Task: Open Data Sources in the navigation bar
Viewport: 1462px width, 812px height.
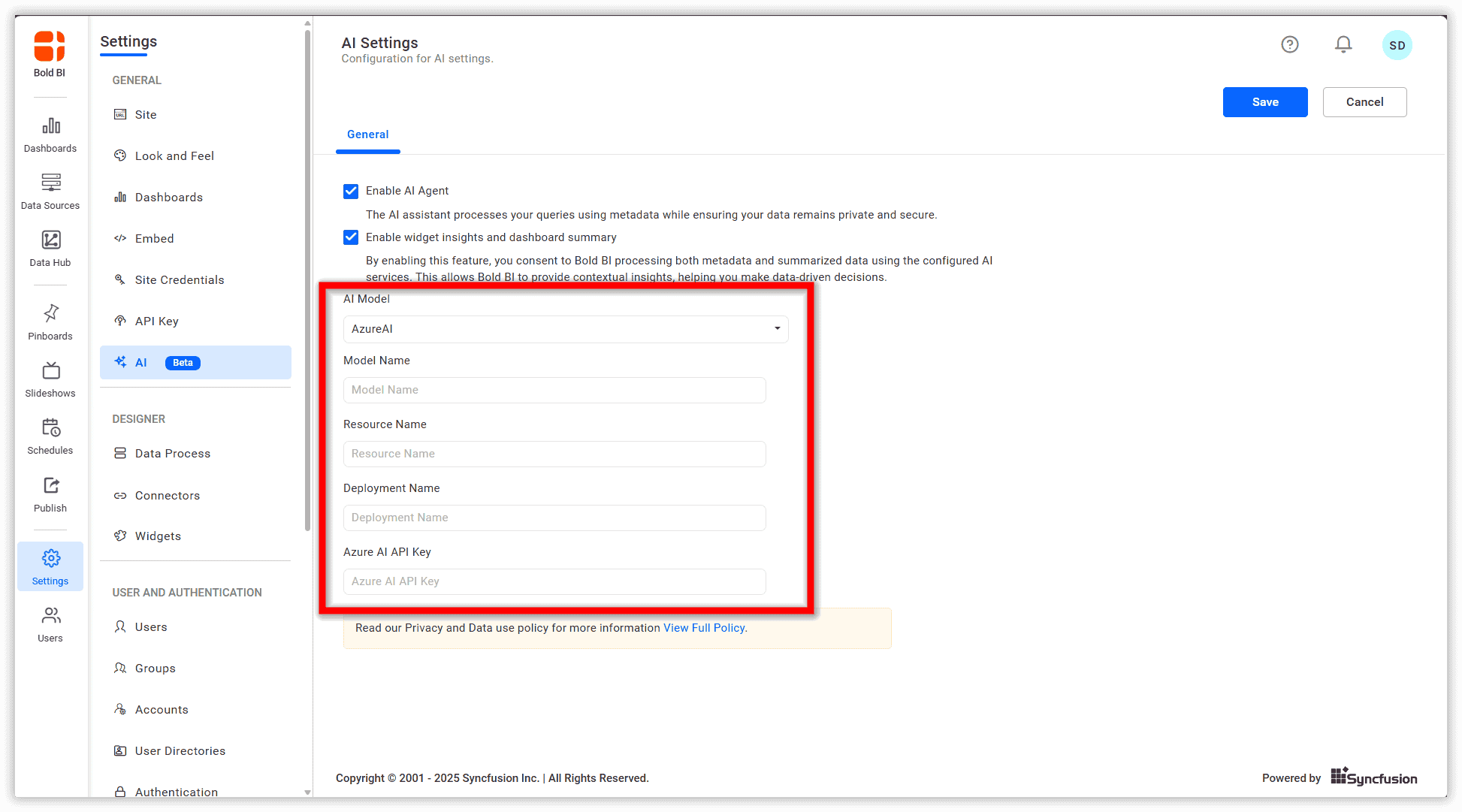Action: (50, 192)
